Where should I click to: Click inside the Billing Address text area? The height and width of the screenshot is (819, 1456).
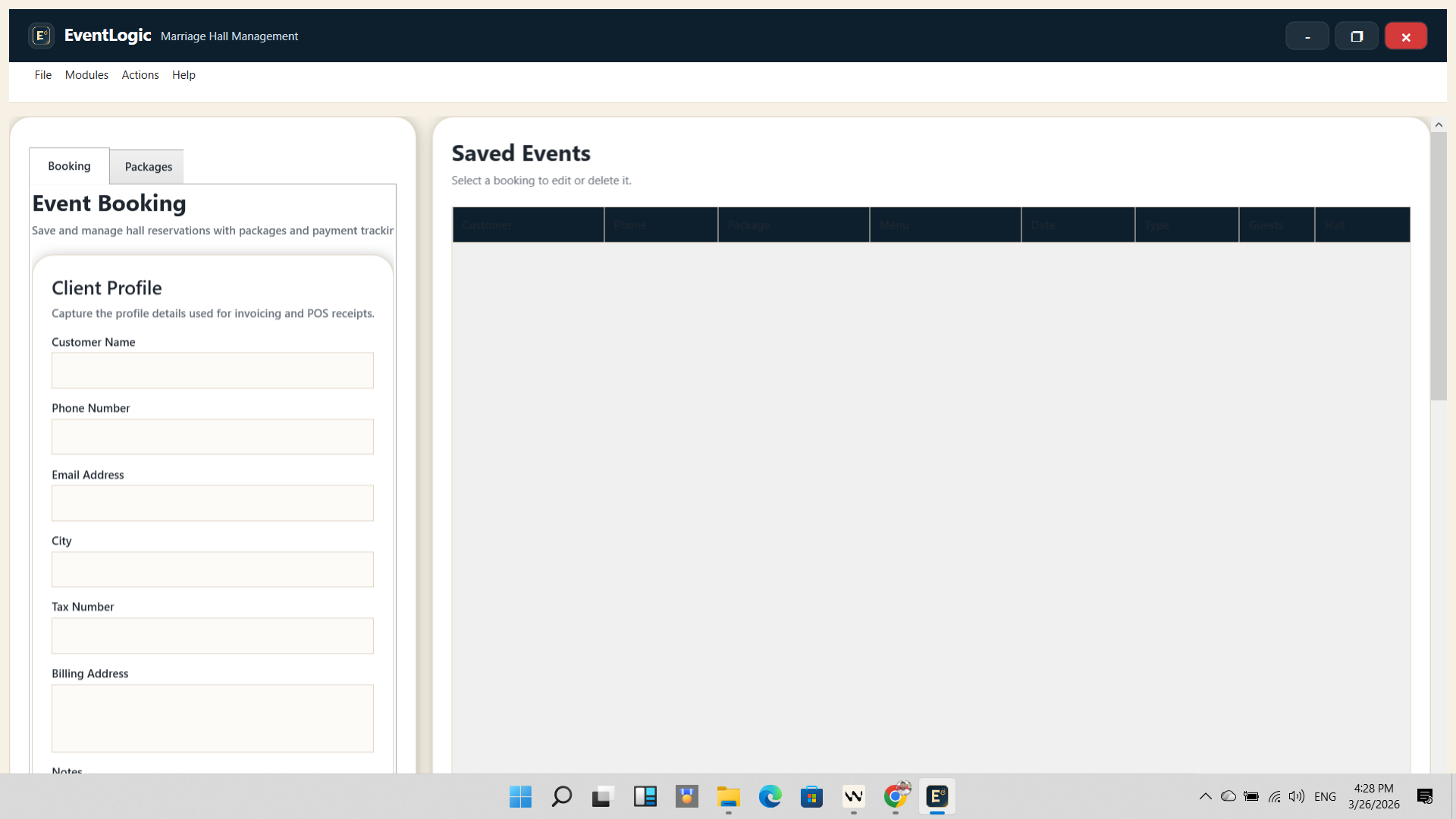212,717
